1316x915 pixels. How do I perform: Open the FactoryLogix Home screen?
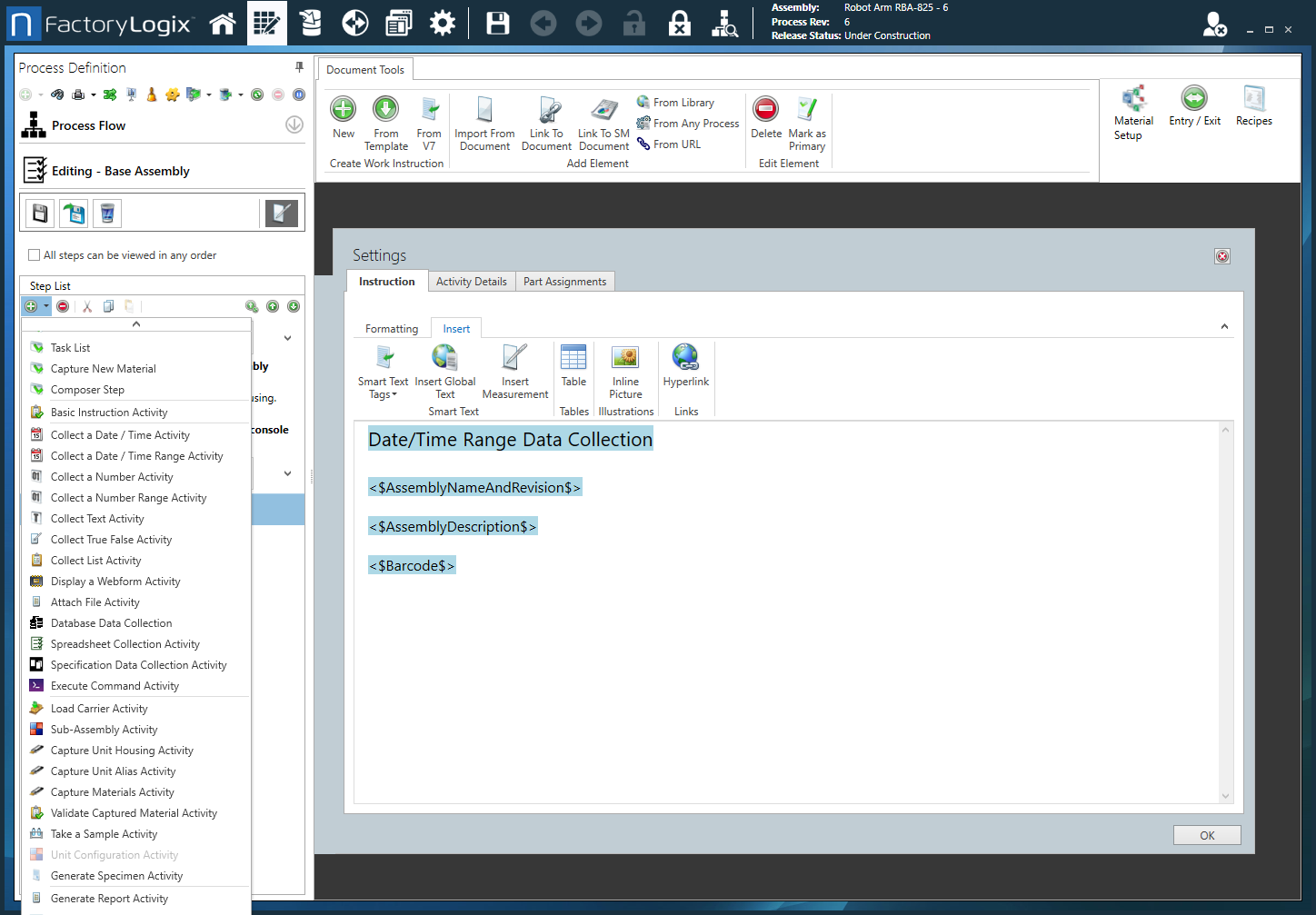coord(223,23)
